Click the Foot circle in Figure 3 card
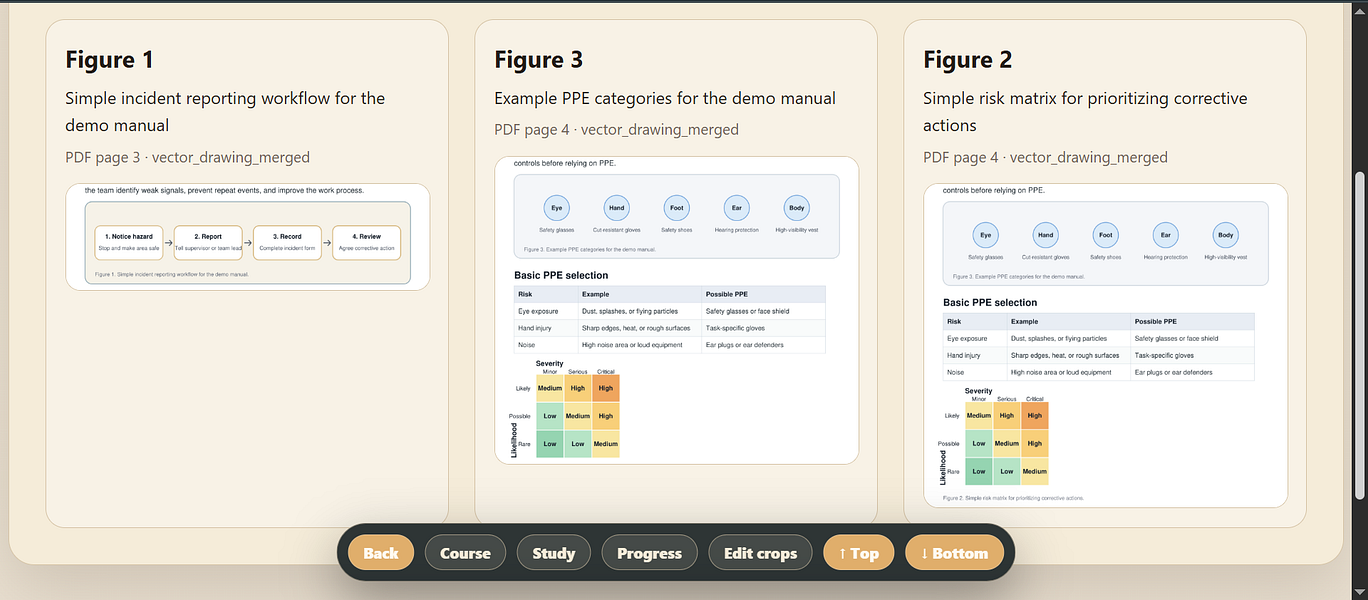 (x=677, y=208)
